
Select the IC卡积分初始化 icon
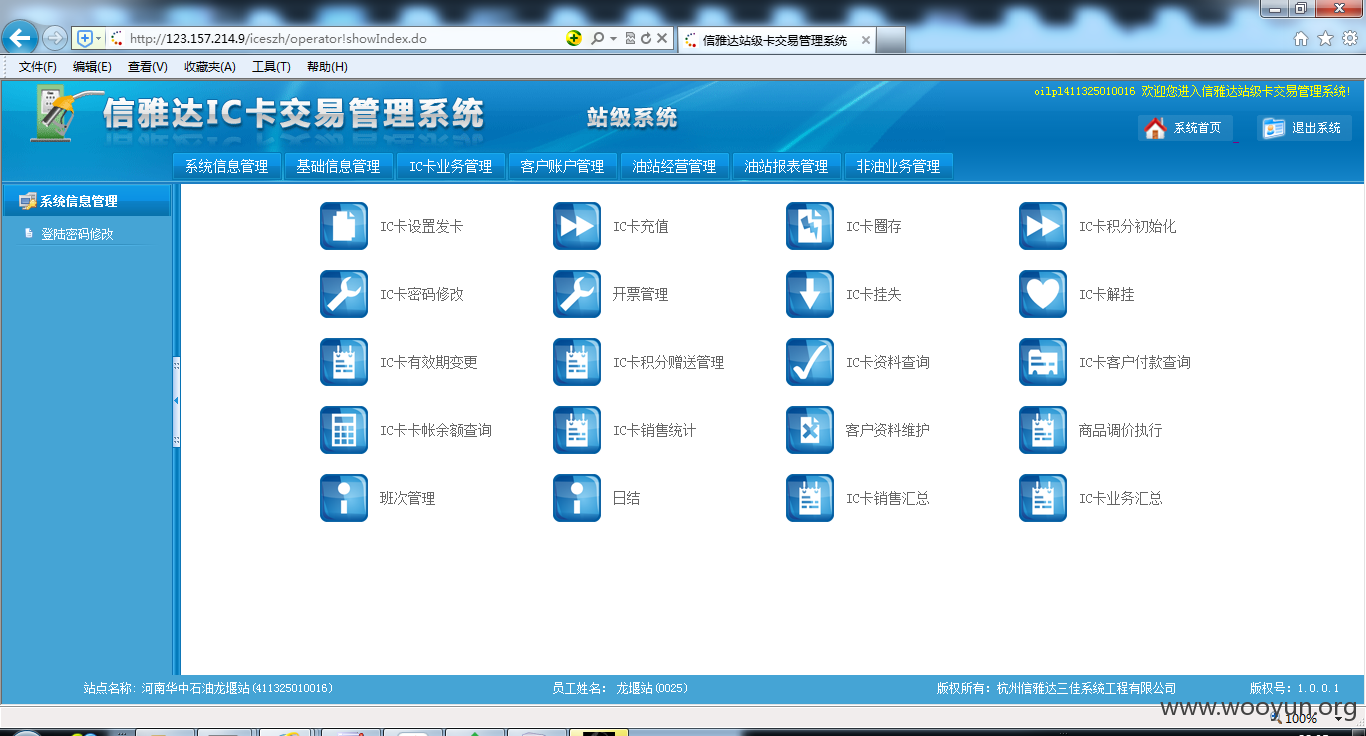(1043, 226)
